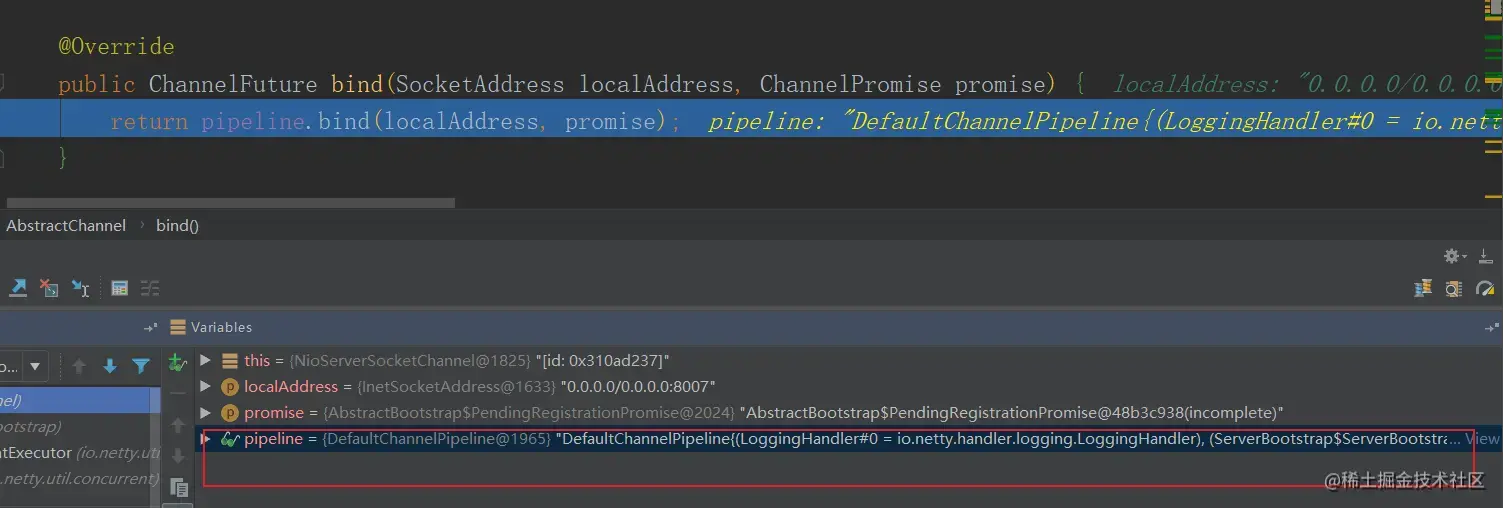Select the pipeline DefaultChannelPipeline row
This screenshot has height=508, width=1503.
point(848,438)
